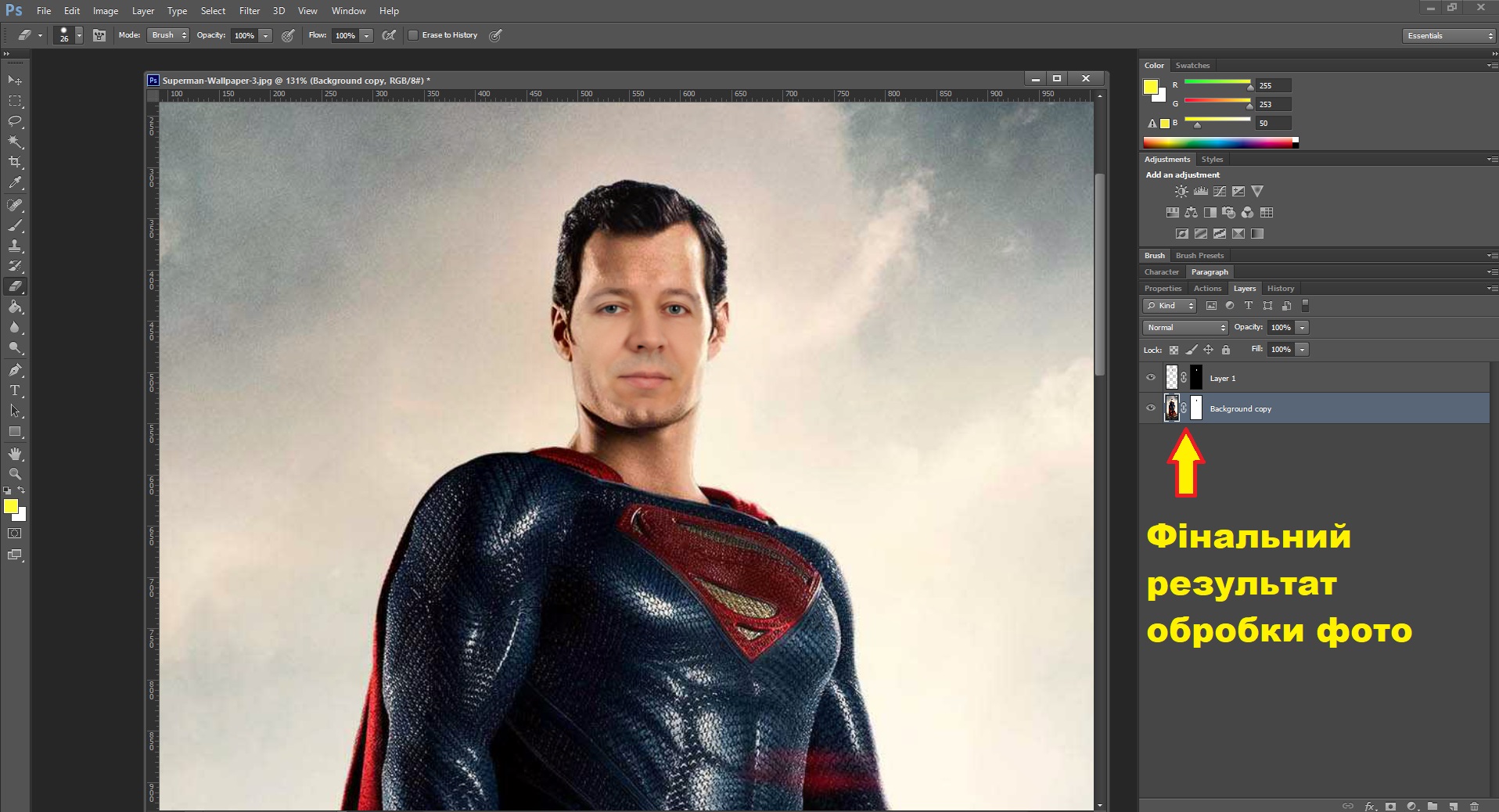Viewport: 1499px width, 812px height.
Task: Enable Erase to History checkbox
Action: 413,35
